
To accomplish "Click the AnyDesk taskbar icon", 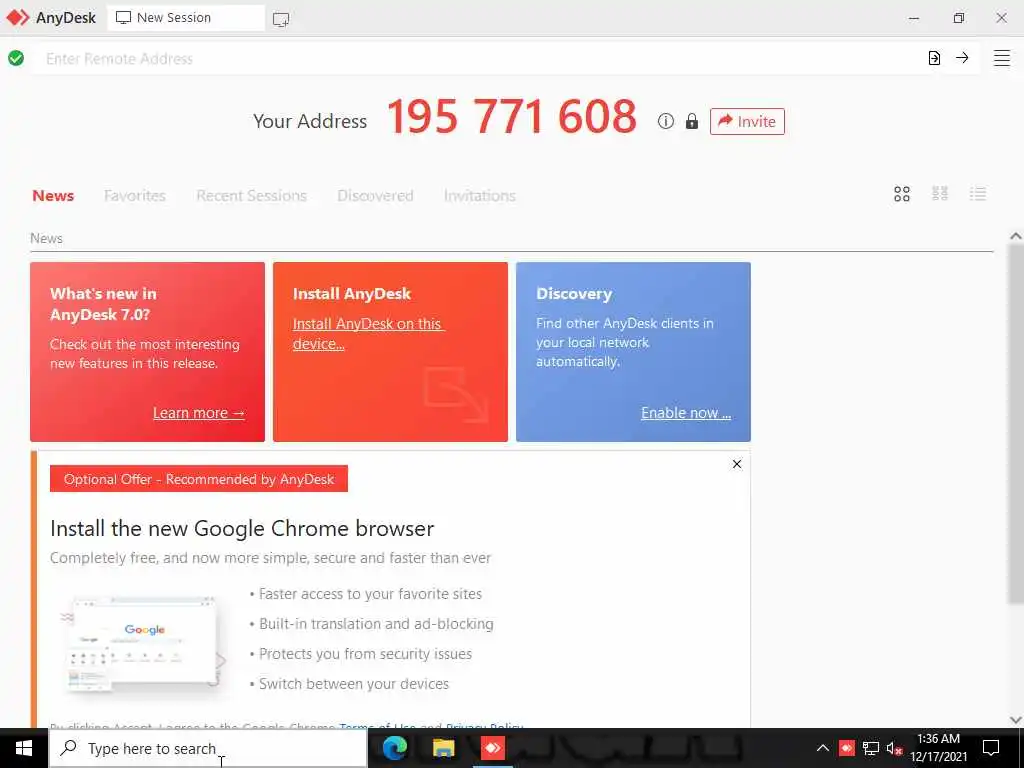I will click(x=493, y=748).
